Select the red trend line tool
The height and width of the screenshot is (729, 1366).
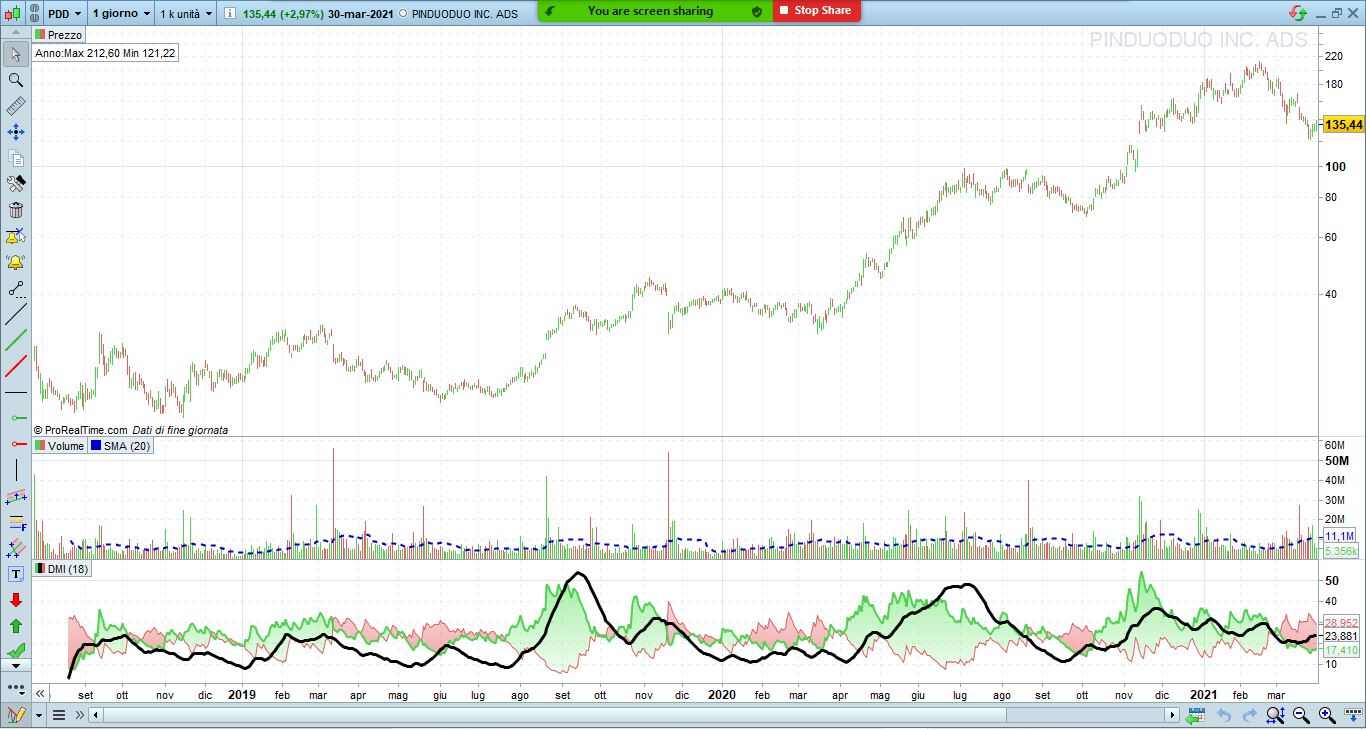pyautogui.click(x=16, y=366)
